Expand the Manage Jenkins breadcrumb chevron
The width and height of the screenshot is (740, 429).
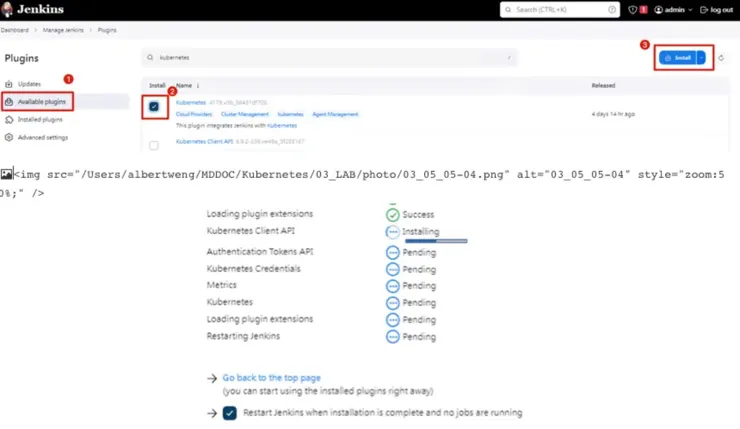pyautogui.click(x=91, y=30)
